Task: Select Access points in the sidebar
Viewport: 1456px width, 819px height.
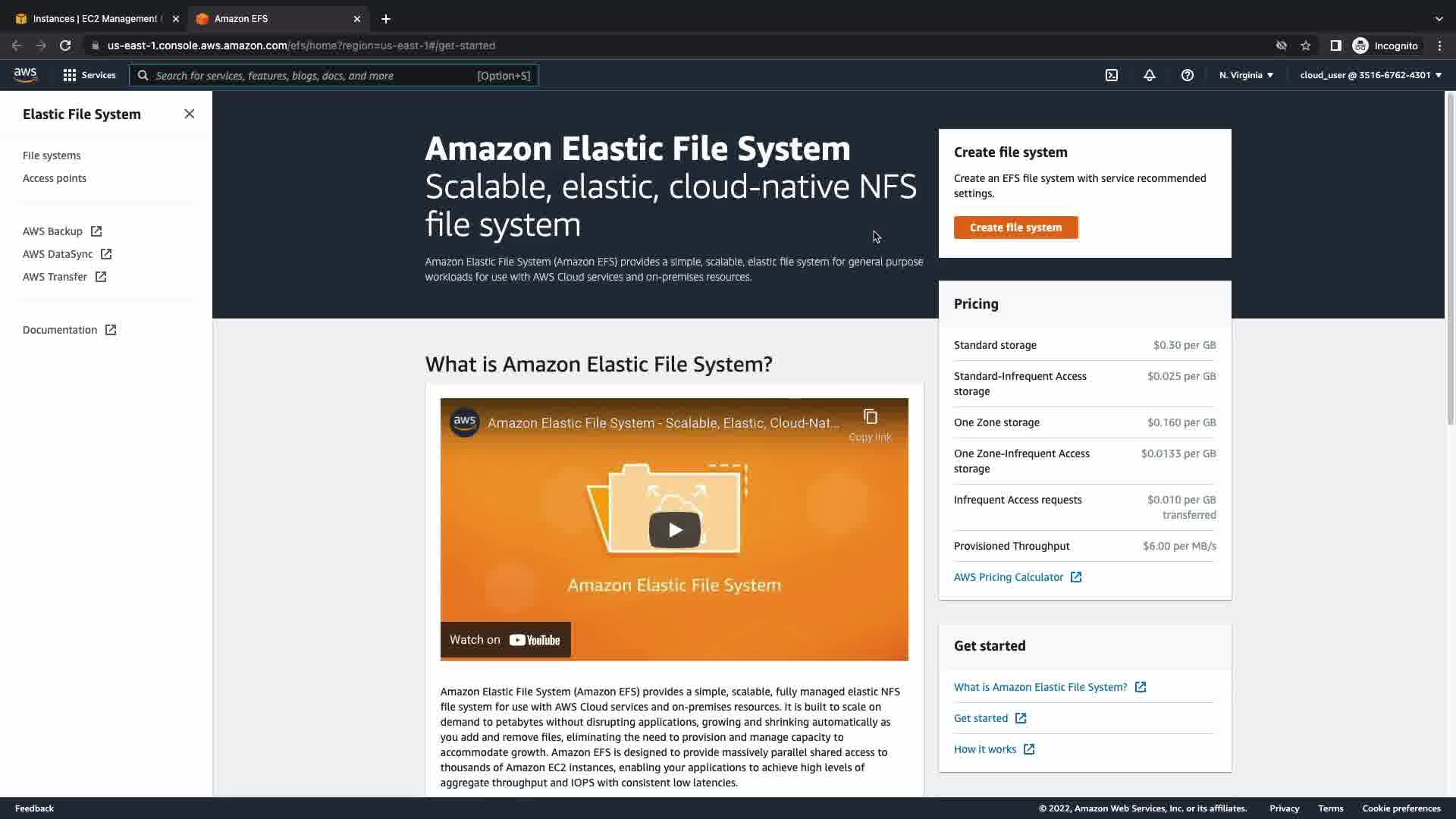Action: (55, 178)
